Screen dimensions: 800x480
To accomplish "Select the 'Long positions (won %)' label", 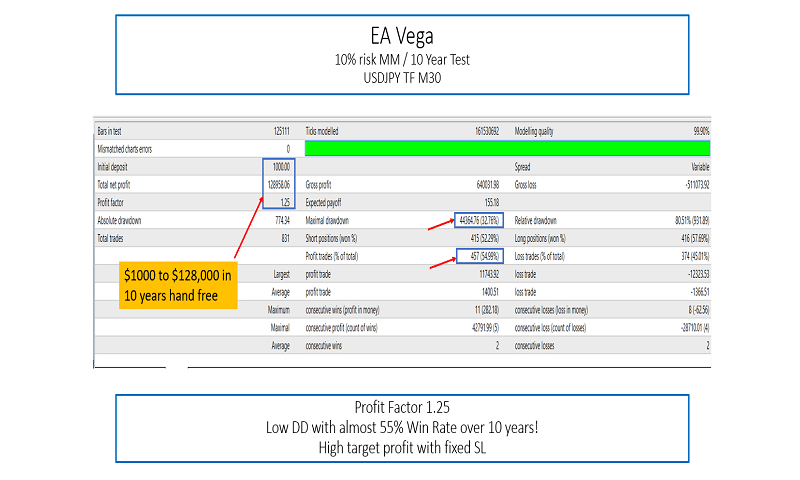I will [540, 238].
